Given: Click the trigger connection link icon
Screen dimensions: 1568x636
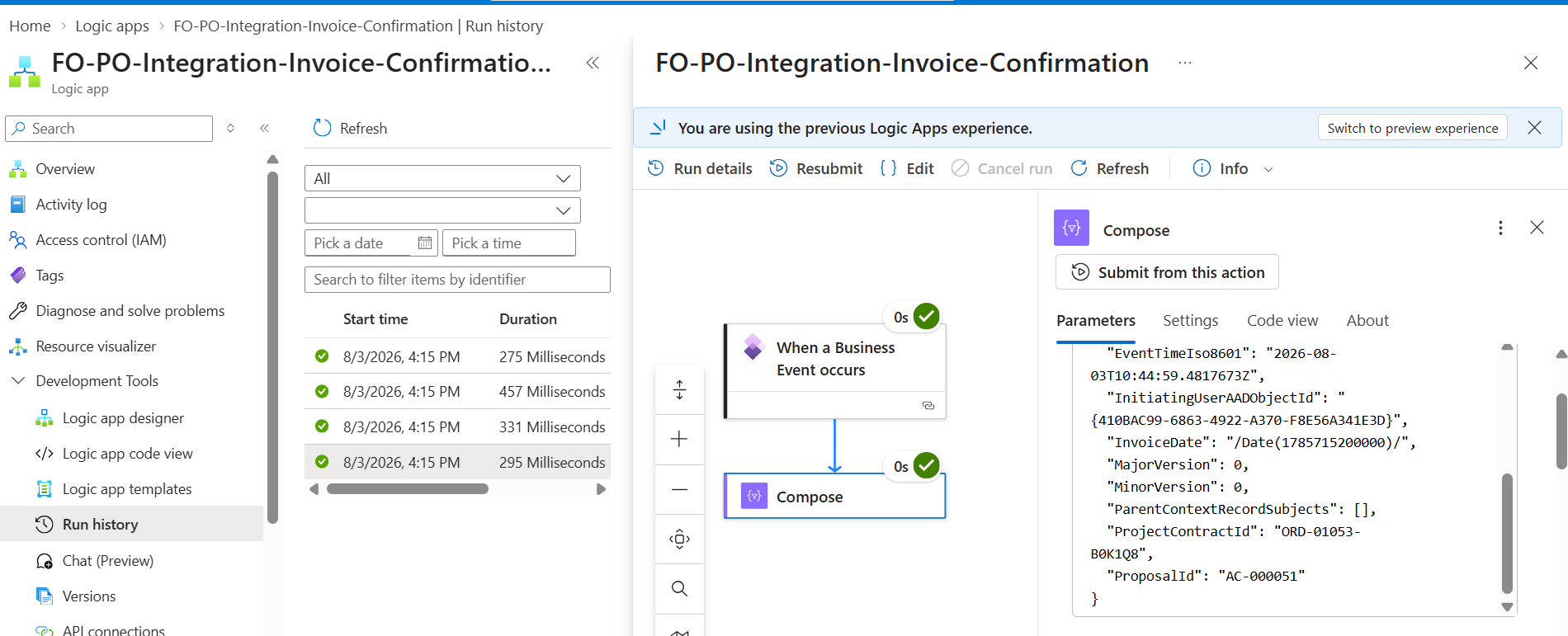Looking at the screenshot, I should (x=928, y=405).
